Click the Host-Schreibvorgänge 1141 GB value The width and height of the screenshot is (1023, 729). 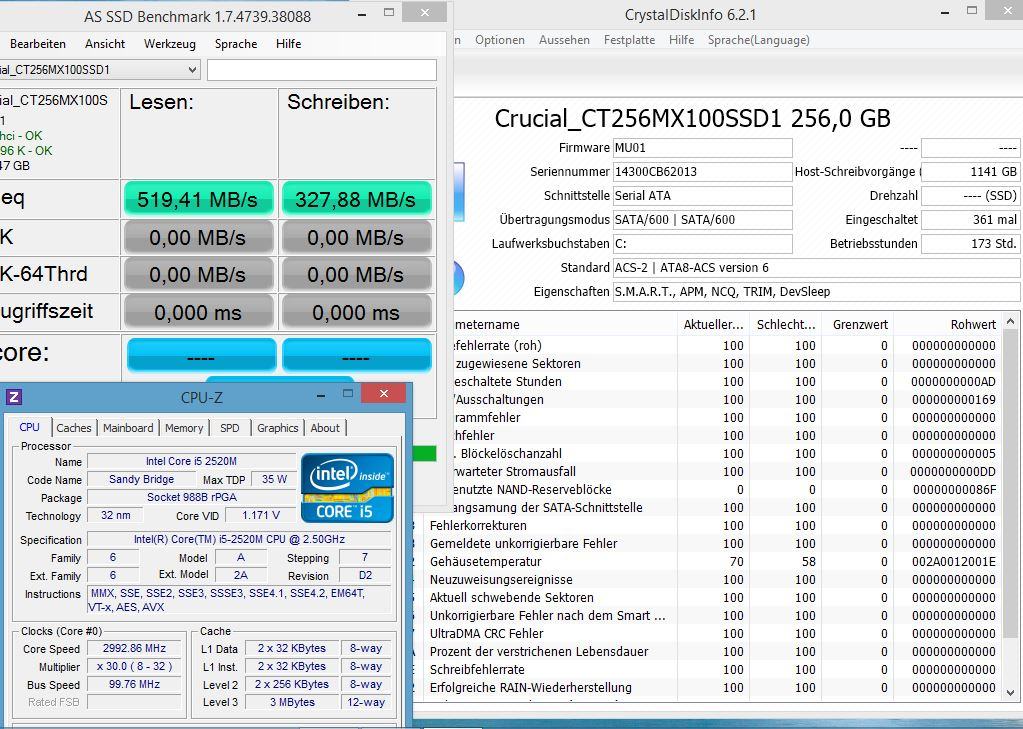pyautogui.click(x=971, y=172)
